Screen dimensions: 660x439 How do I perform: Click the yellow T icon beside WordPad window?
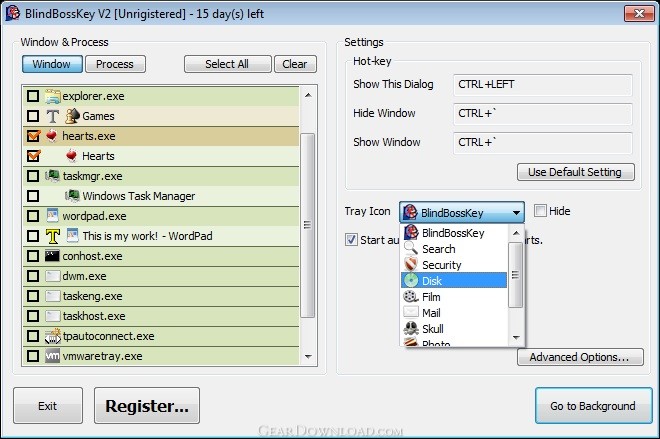point(53,236)
